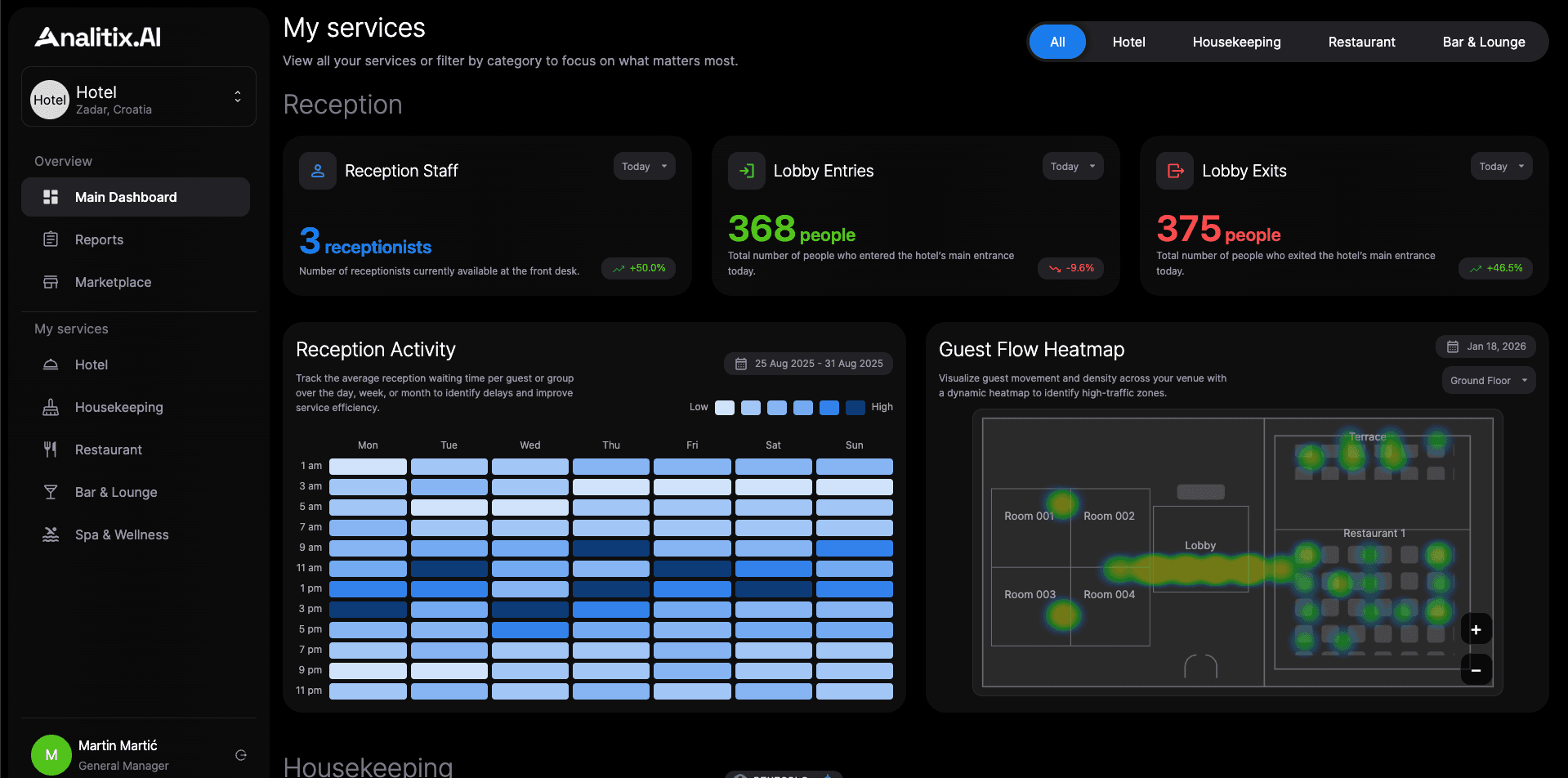Zoom in on the heatmap with plus button
The image size is (1568, 778).
1476,629
